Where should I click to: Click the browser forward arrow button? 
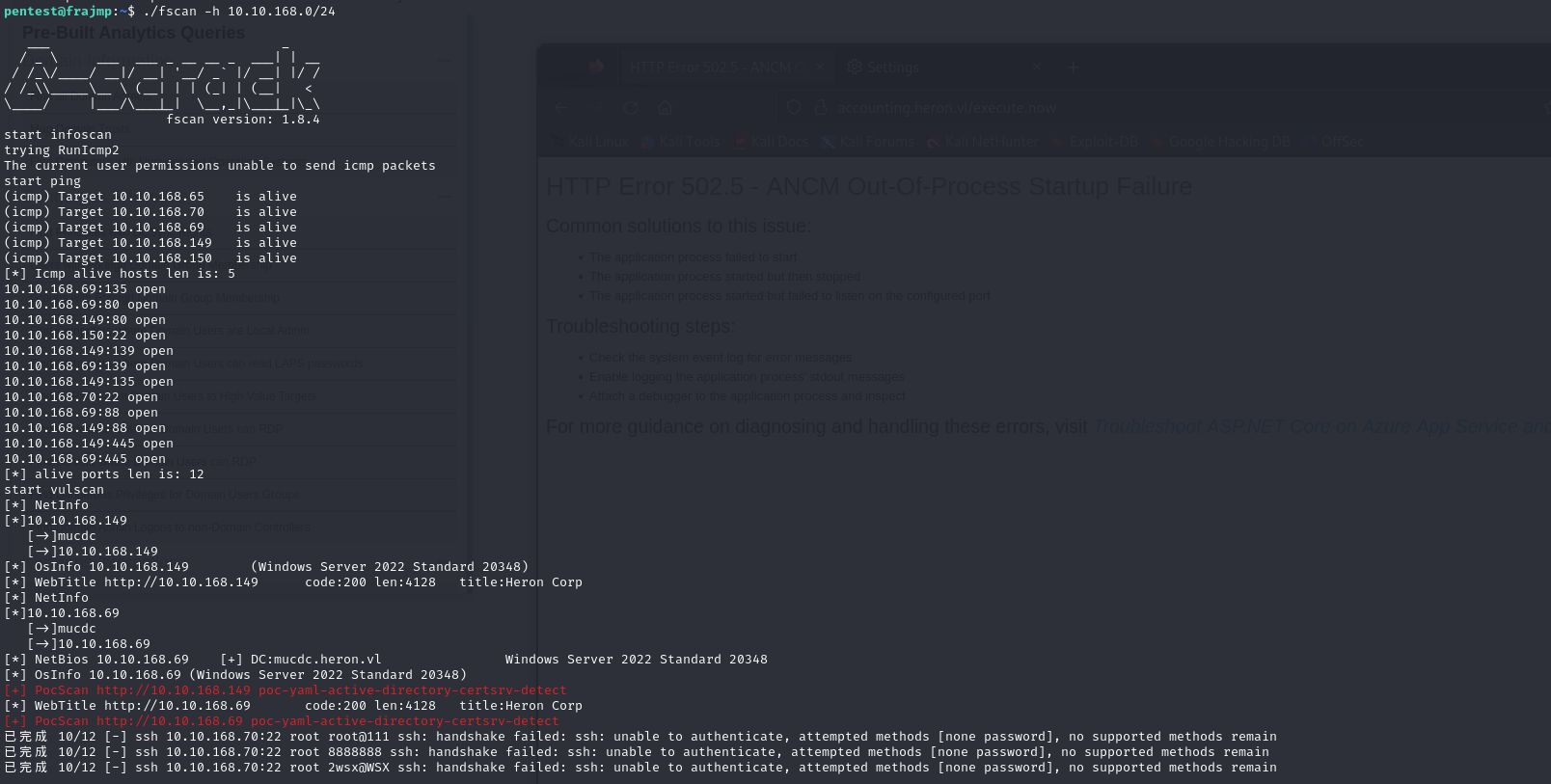click(x=597, y=108)
